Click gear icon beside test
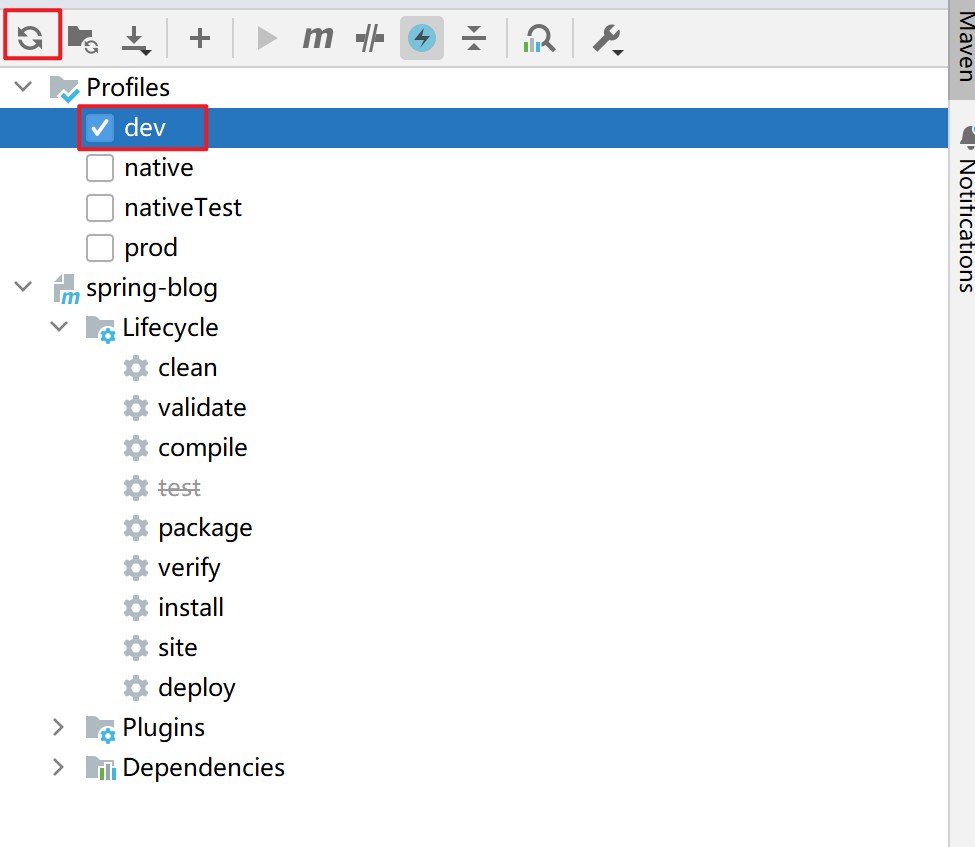The height and width of the screenshot is (847, 975). tap(136, 488)
